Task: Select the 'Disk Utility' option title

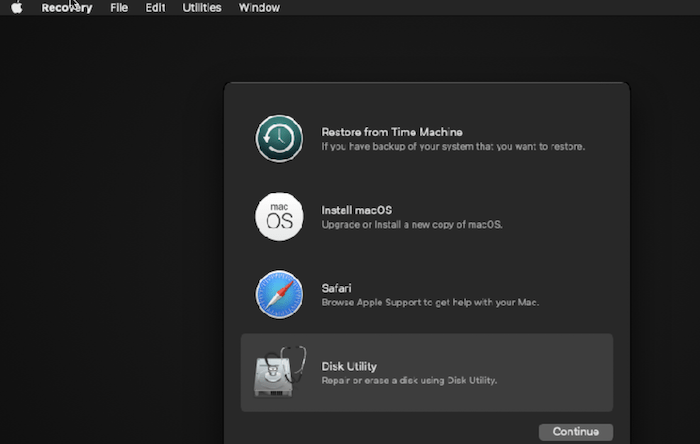Action: coord(349,366)
